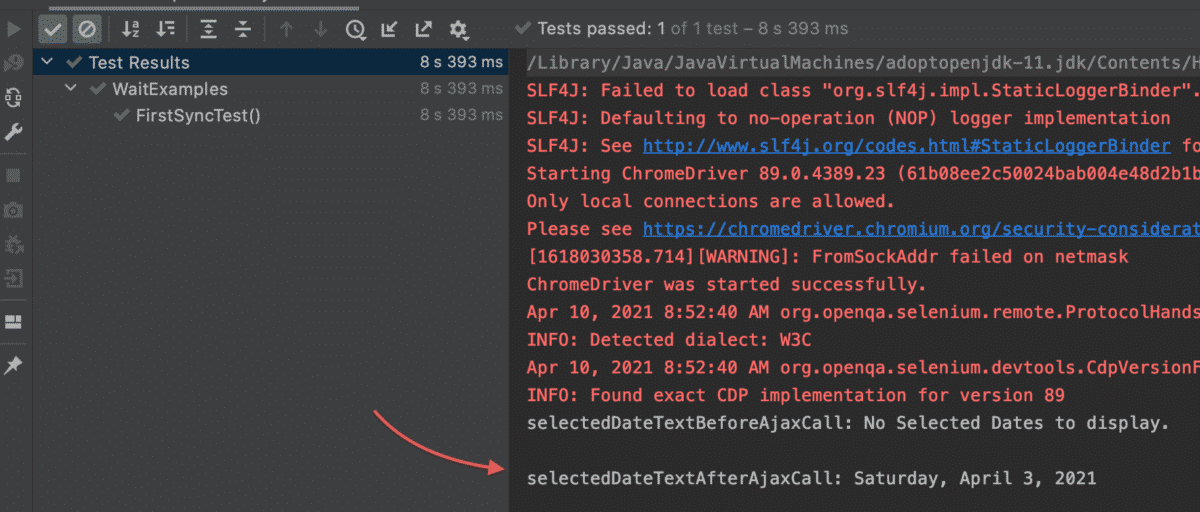Click the layout icon in left sidebar
The width and height of the screenshot is (1200, 512).
point(14,322)
